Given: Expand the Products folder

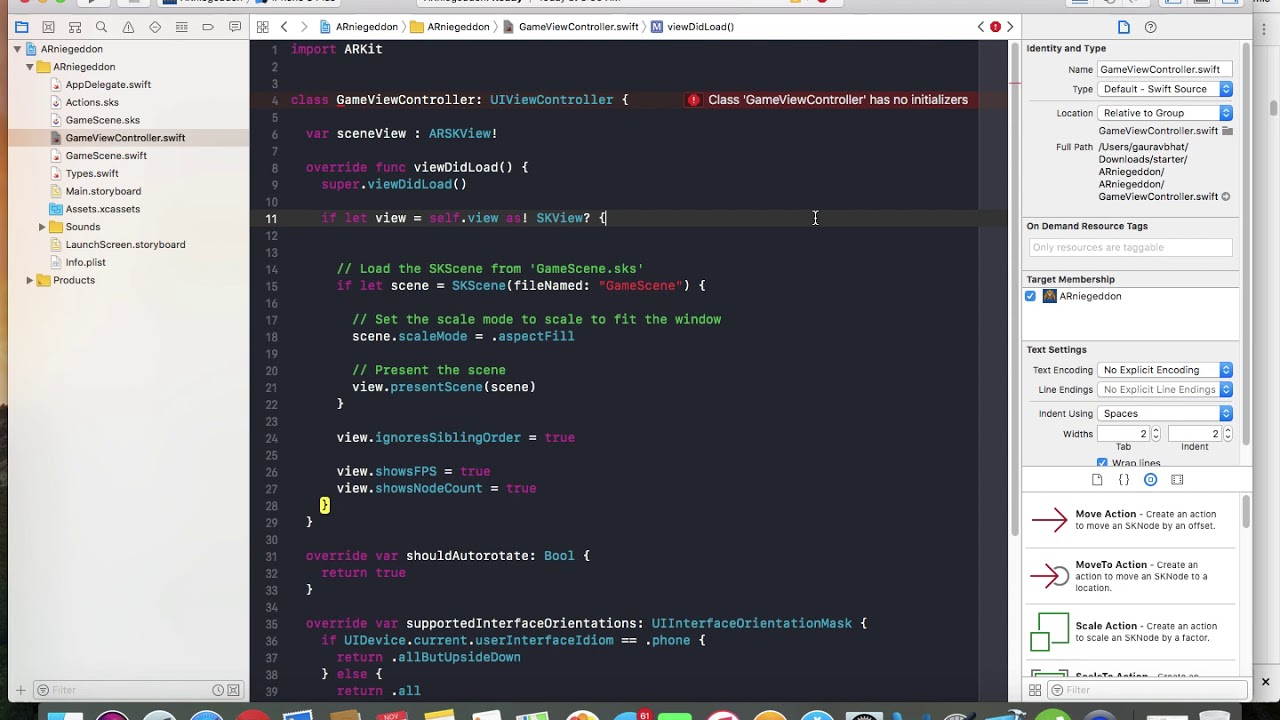Looking at the screenshot, I should [30, 280].
